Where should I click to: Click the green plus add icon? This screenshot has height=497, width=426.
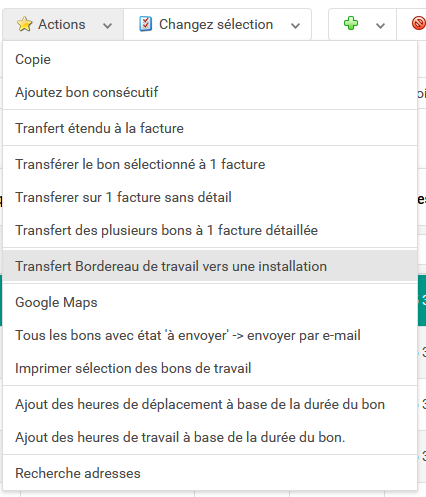click(x=351, y=23)
